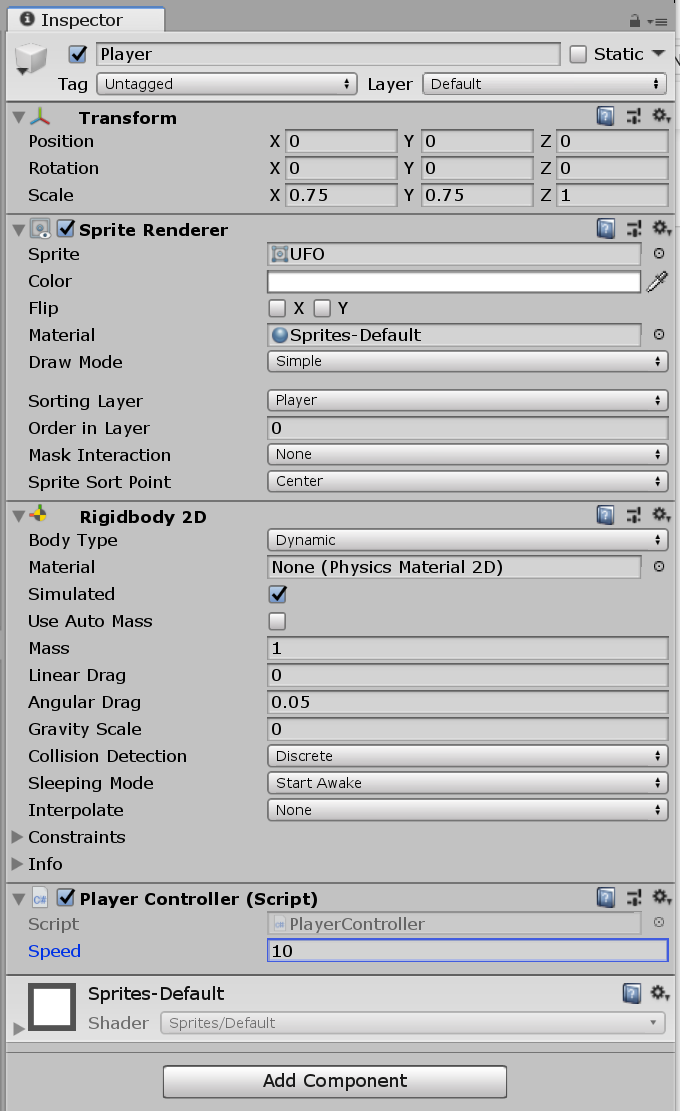Open Sprite Renderer help reference icon
Screen dimensions: 680x1111
(606, 228)
